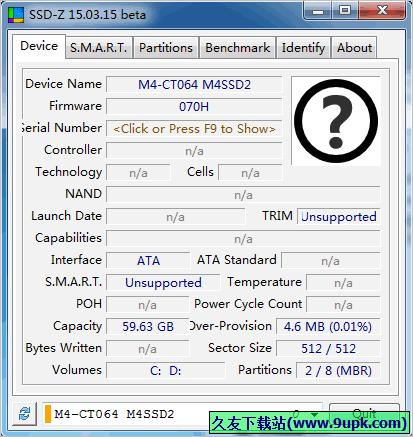This screenshot has width=413, height=437.
Task: Open the device selector dropdown arrow
Action: click(x=314, y=414)
